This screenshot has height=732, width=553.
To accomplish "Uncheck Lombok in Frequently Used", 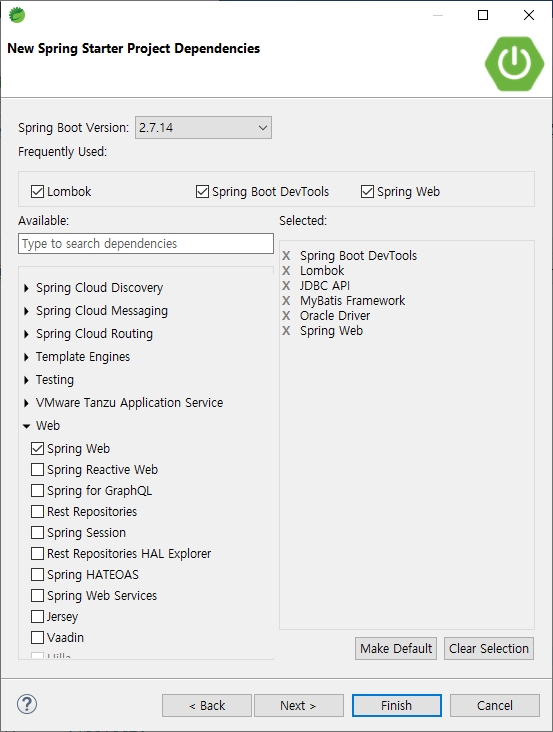I will [x=37, y=191].
